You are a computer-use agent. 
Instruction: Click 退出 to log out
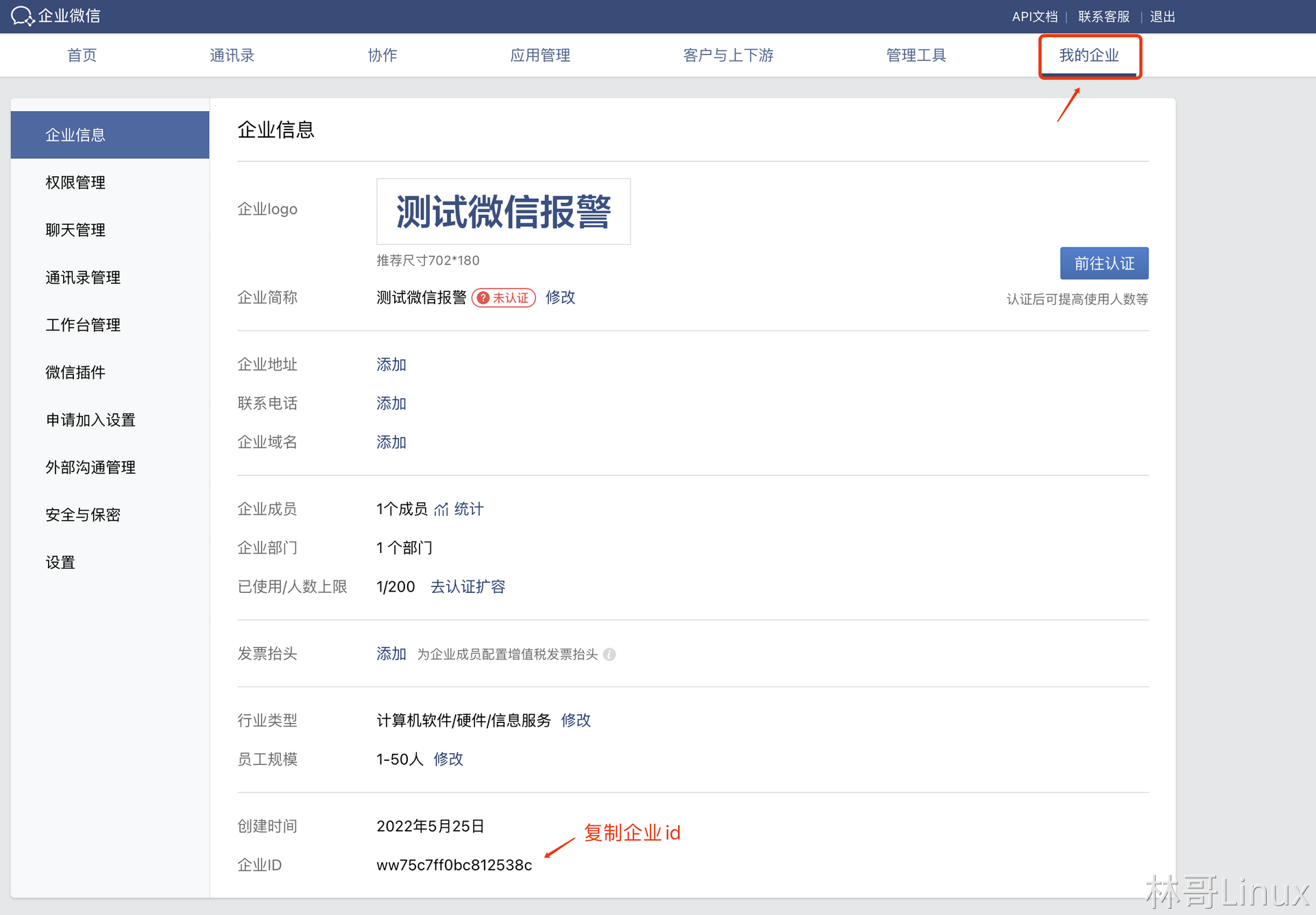point(1162,16)
